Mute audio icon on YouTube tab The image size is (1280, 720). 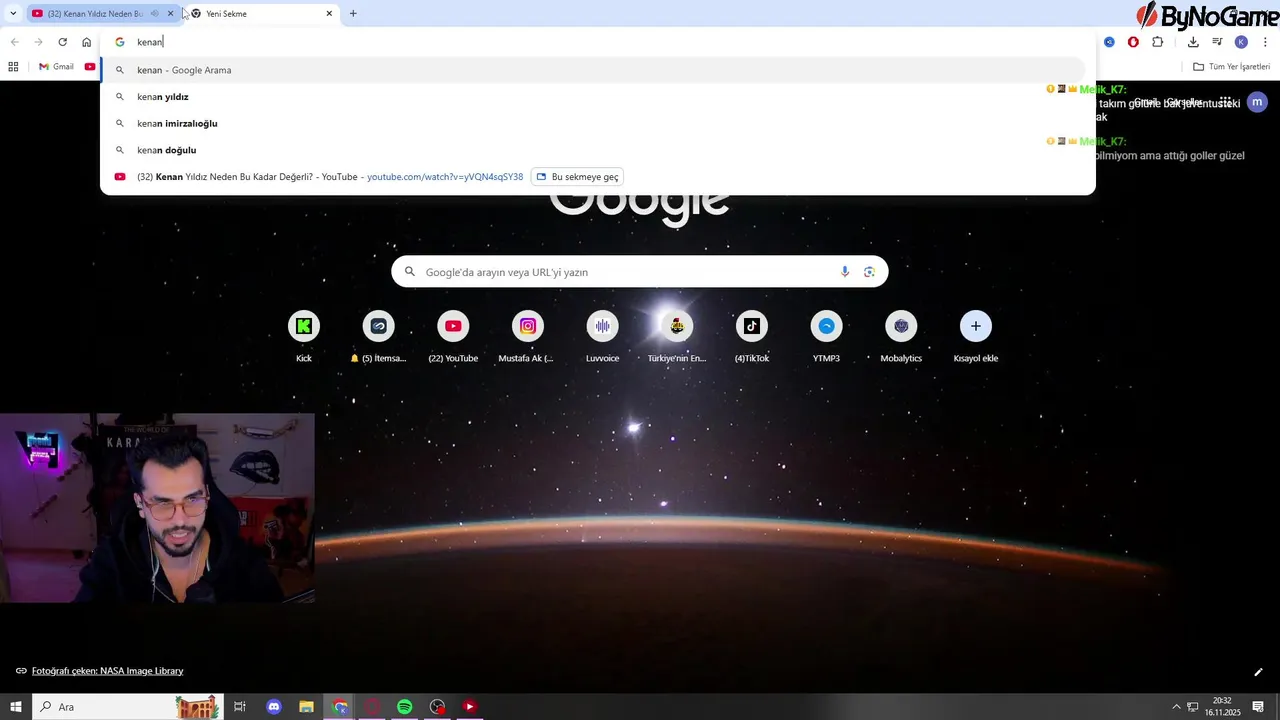(x=154, y=14)
